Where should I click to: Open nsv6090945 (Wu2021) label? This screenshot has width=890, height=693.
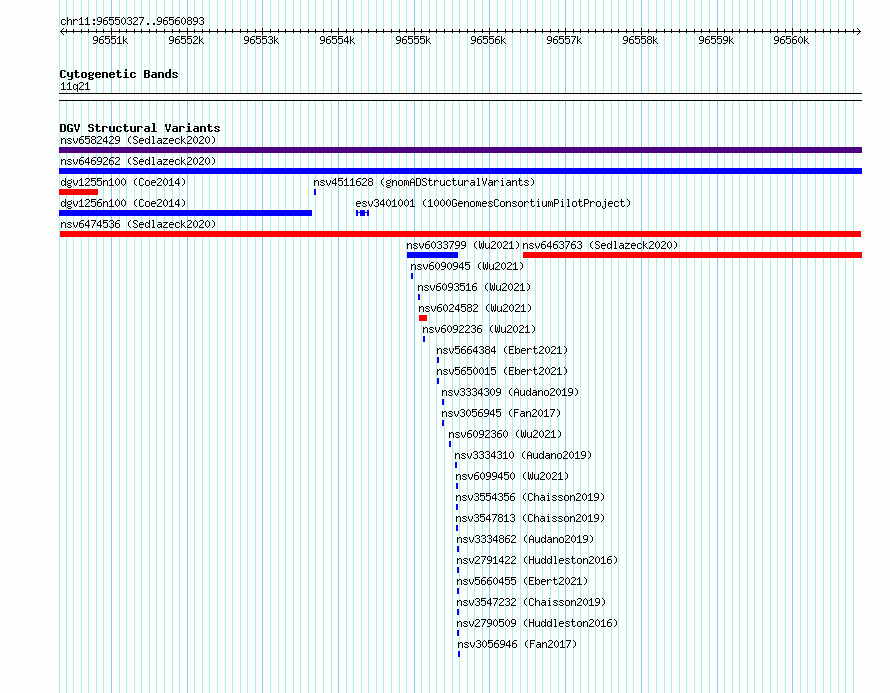click(467, 266)
